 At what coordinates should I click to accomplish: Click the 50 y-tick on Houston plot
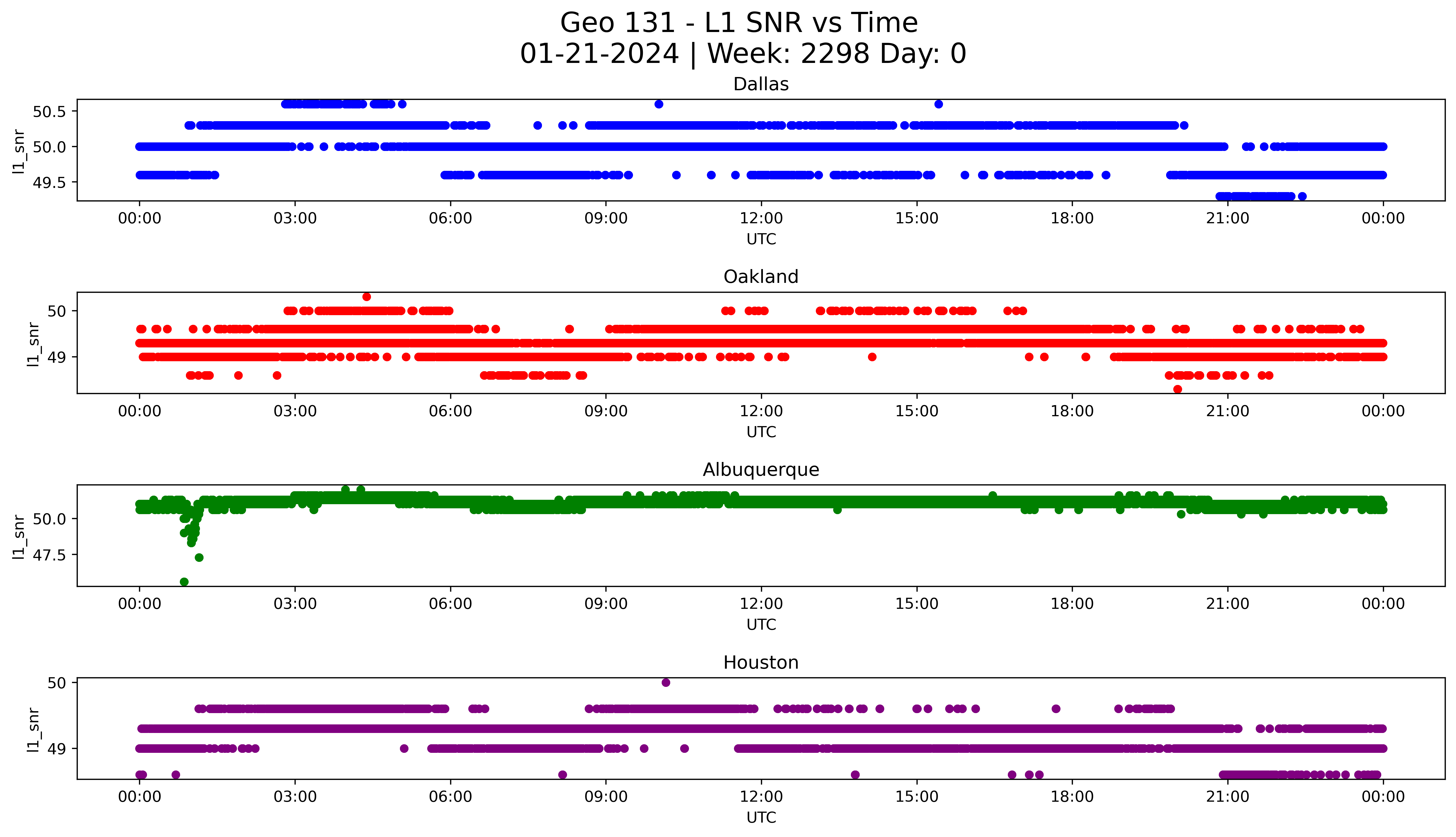[57, 683]
